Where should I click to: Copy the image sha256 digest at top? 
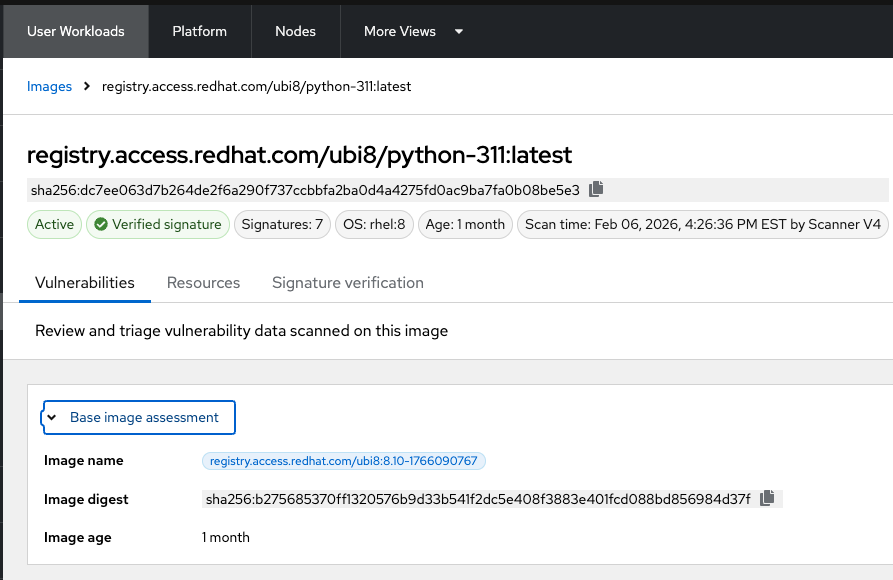point(596,189)
